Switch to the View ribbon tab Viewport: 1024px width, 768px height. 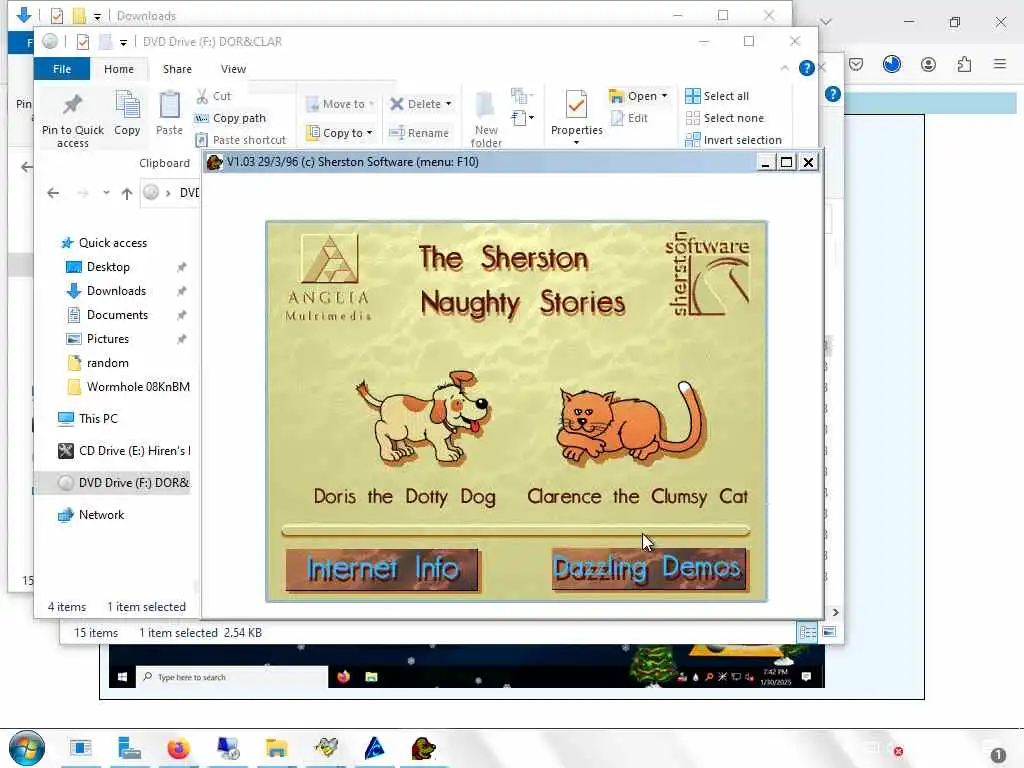click(233, 69)
